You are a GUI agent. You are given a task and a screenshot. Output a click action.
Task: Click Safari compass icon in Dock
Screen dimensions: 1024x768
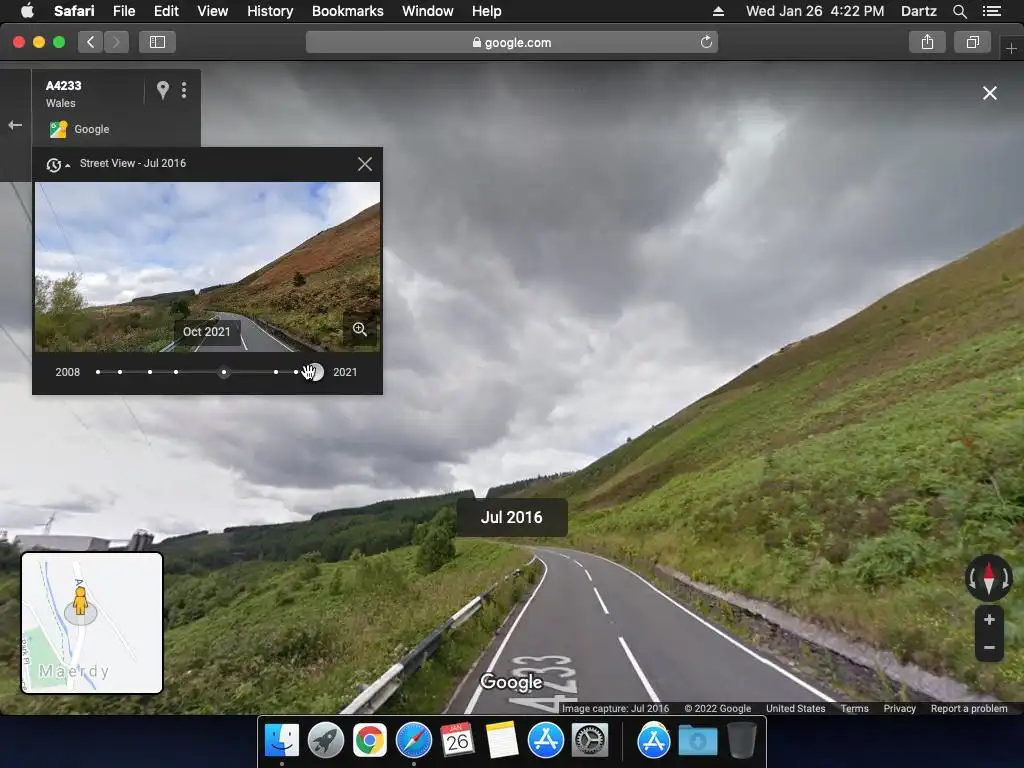point(413,741)
